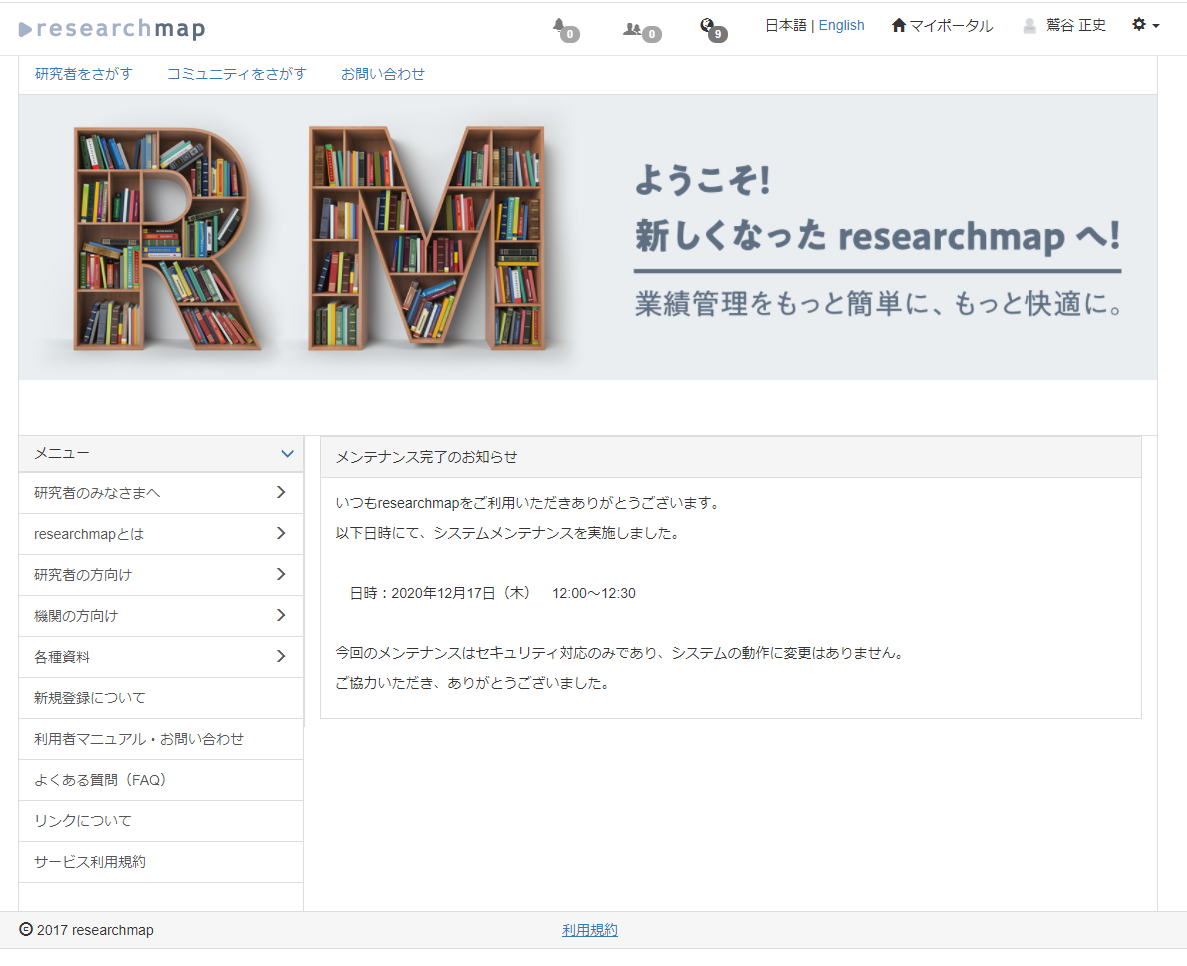Open よくある質問（FAQ） menu entry
Image resolution: width=1187 pixels, height=966 pixels.
pos(160,780)
